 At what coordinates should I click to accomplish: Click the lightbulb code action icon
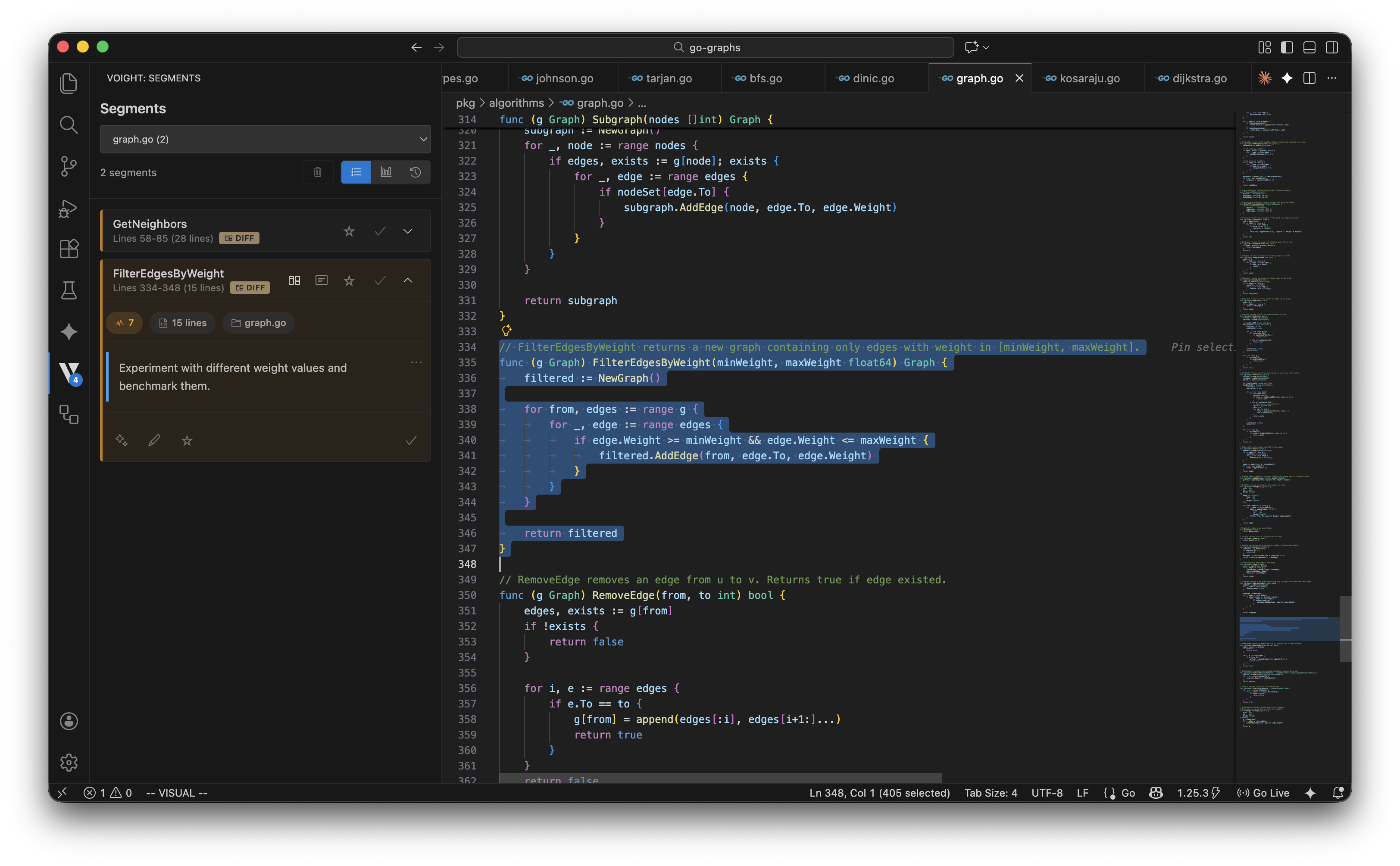pyautogui.click(x=506, y=330)
